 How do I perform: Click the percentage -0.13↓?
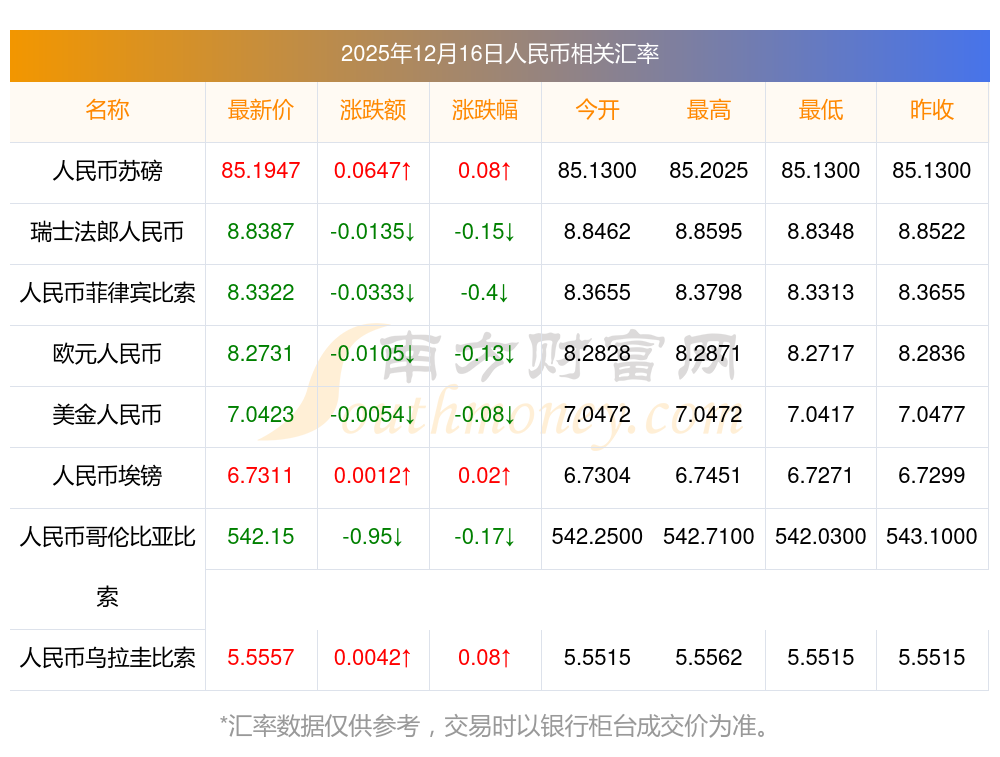click(x=485, y=353)
